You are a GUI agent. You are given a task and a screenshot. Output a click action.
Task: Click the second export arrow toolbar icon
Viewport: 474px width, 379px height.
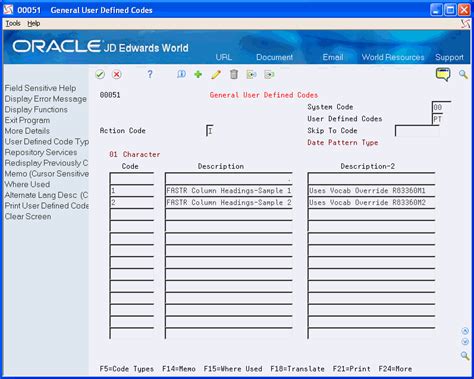pyautogui.click(x=269, y=74)
